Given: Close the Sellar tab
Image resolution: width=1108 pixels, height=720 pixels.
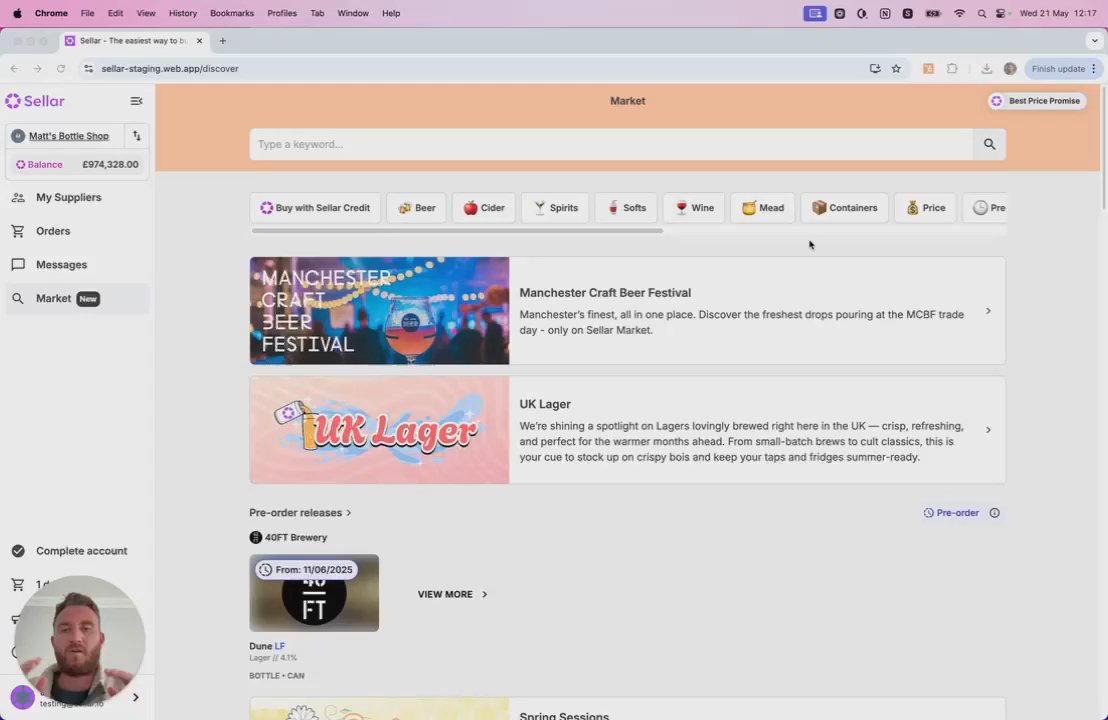Looking at the screenshot, I should pyautogui.click(x=199, y=41).
